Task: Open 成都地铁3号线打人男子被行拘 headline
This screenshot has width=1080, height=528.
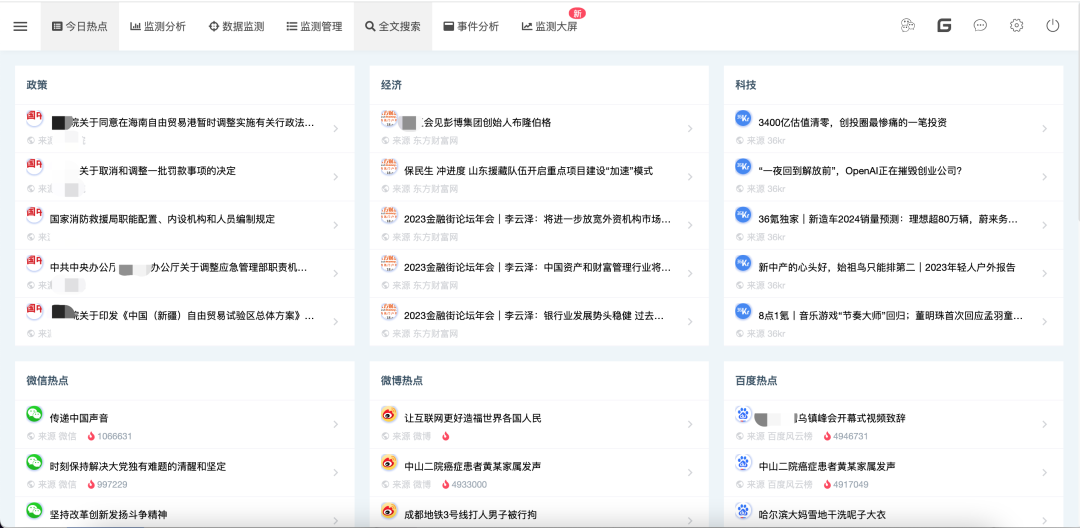Action: point(470,515)
